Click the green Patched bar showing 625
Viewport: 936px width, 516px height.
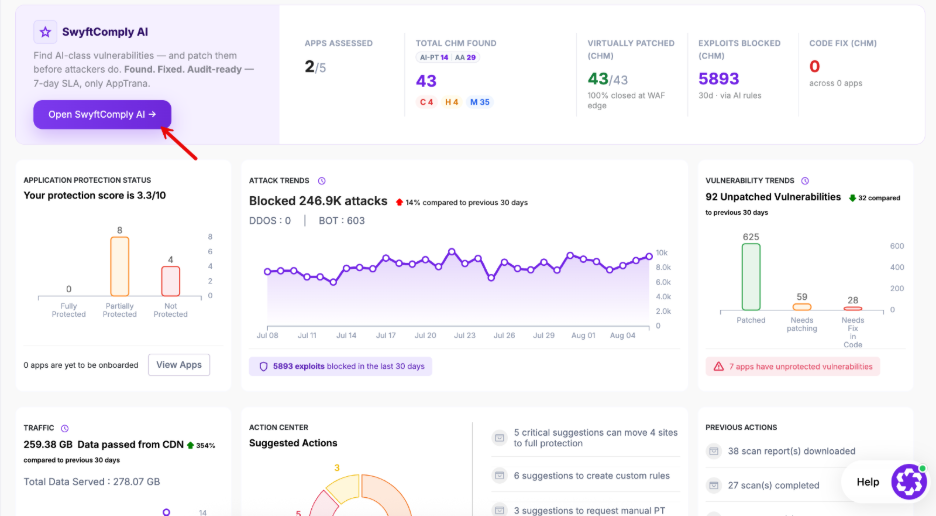point(751,277)
